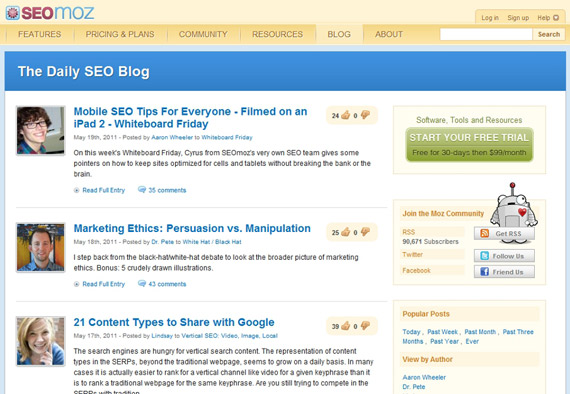Thumbs down the Marketing Ethics post
This screenshot has height=394, width=570.
coord(365,232)
